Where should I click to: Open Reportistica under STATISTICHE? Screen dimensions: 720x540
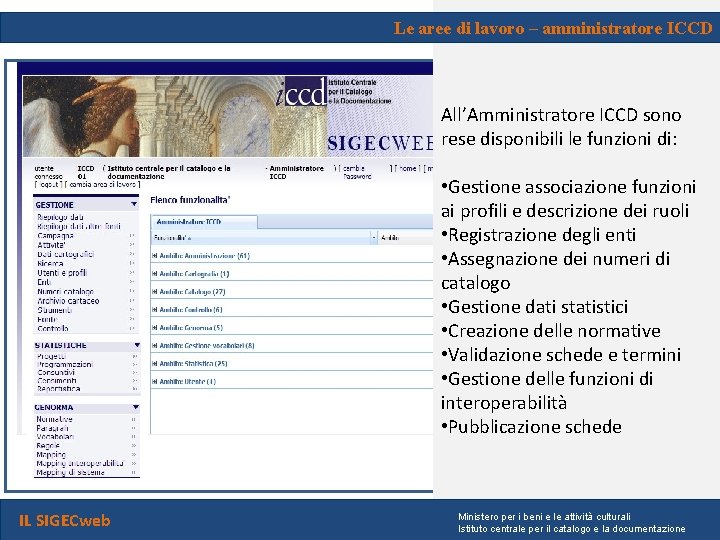tap(58, 388)
